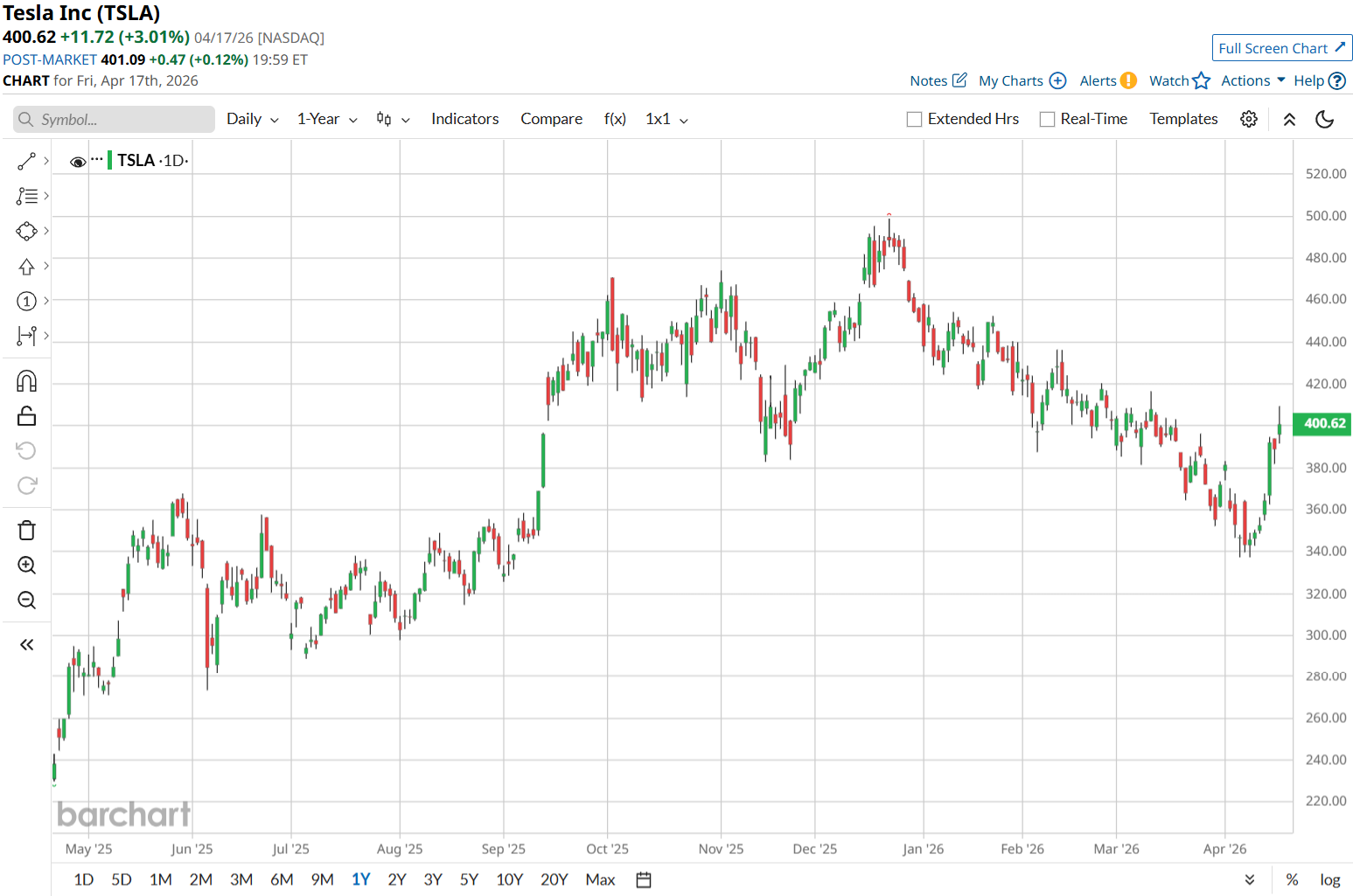
Task: Switch to dark mode moon icon
Action: point(1325,119)
